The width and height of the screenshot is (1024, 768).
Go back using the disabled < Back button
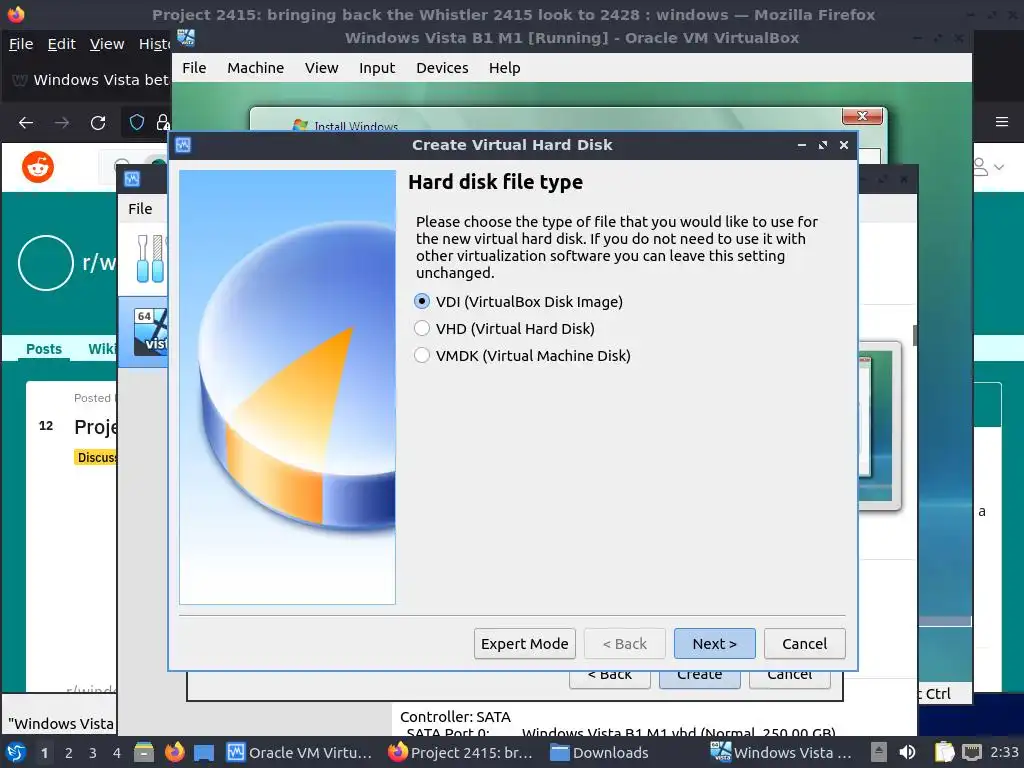coord(624,644)
